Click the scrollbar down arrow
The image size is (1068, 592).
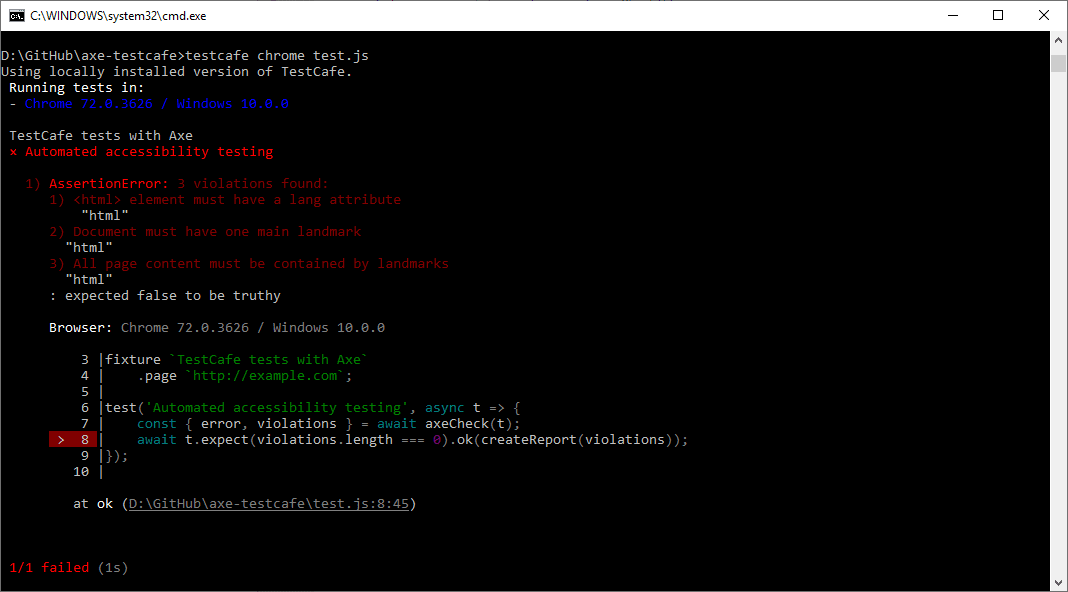(x=1058, y=582)
